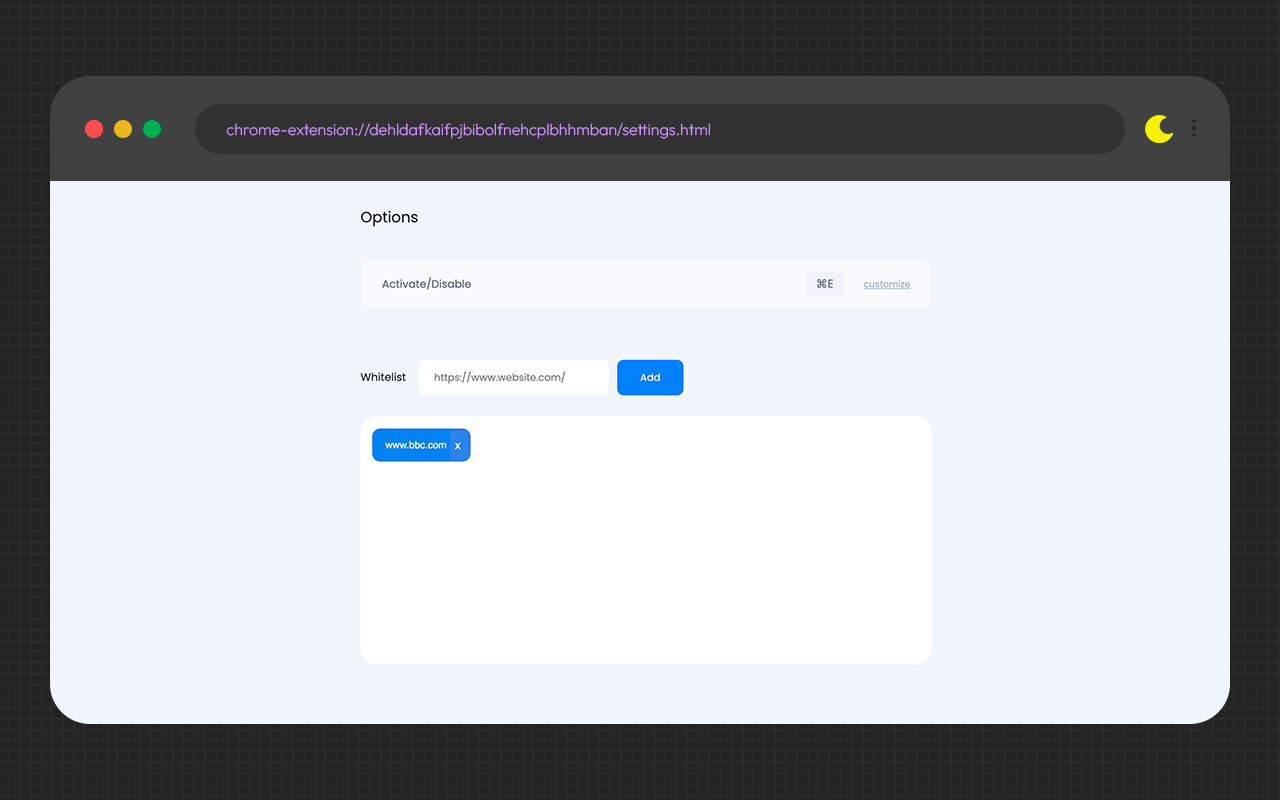Remove www.bbc.com using its x button

[458, 446]
